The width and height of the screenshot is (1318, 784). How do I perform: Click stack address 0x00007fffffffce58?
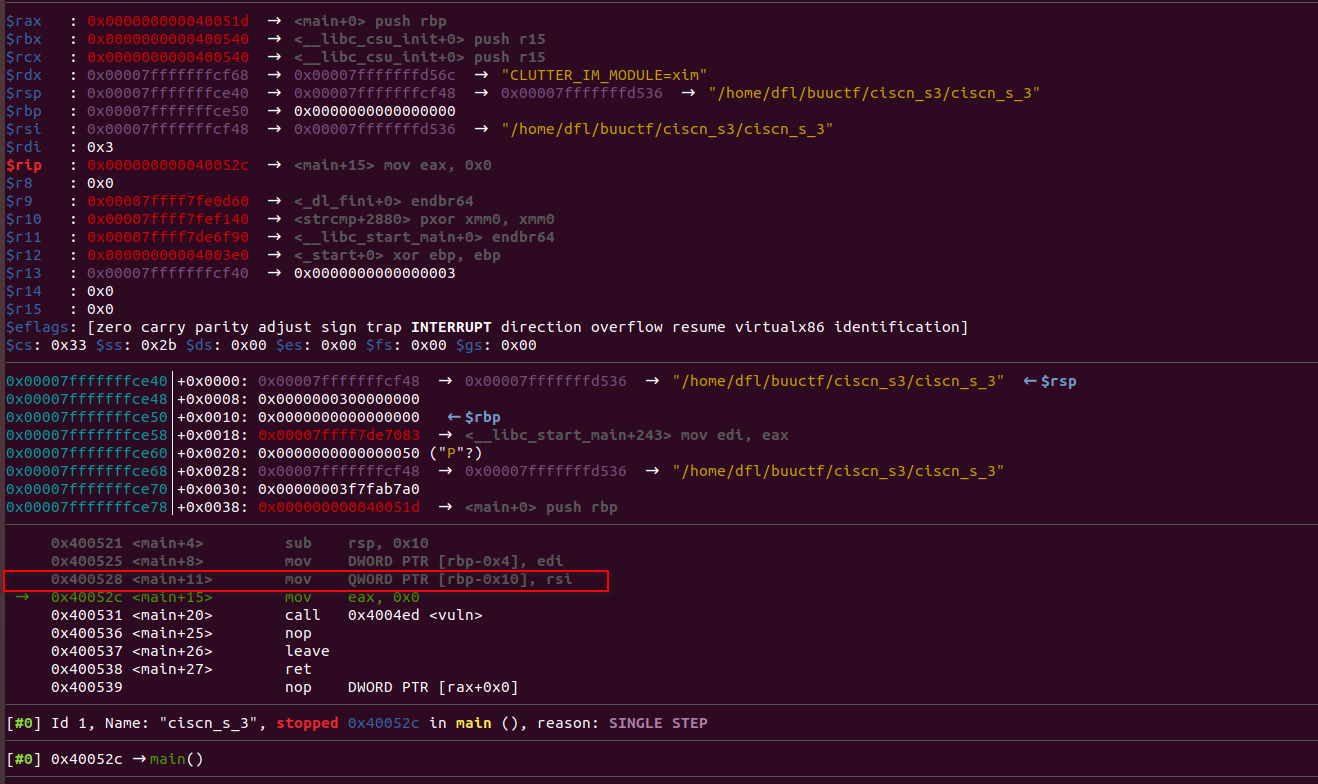pyautogui.click(x=88, y=435)
